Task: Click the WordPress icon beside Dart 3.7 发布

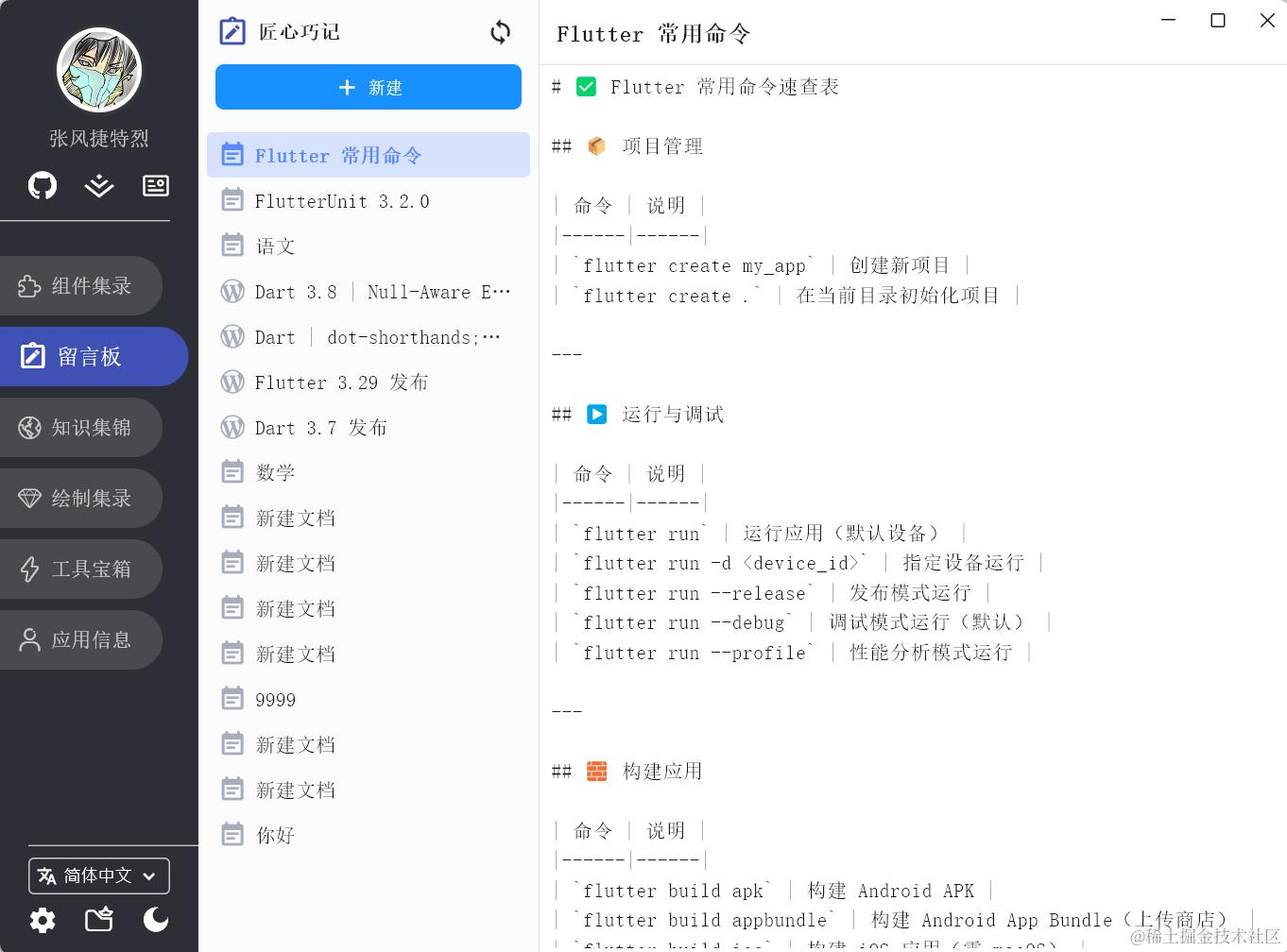Action: tap(232, 427)
